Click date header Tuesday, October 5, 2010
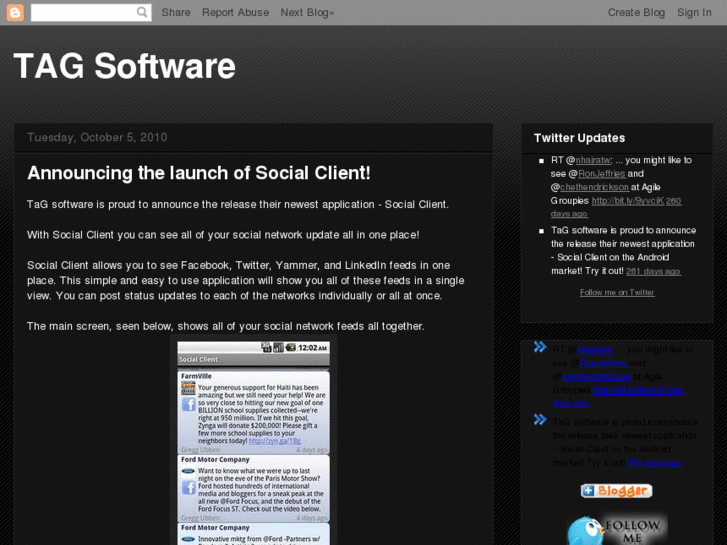This screenshot has height=545, width=727. [x=97, y=137]
